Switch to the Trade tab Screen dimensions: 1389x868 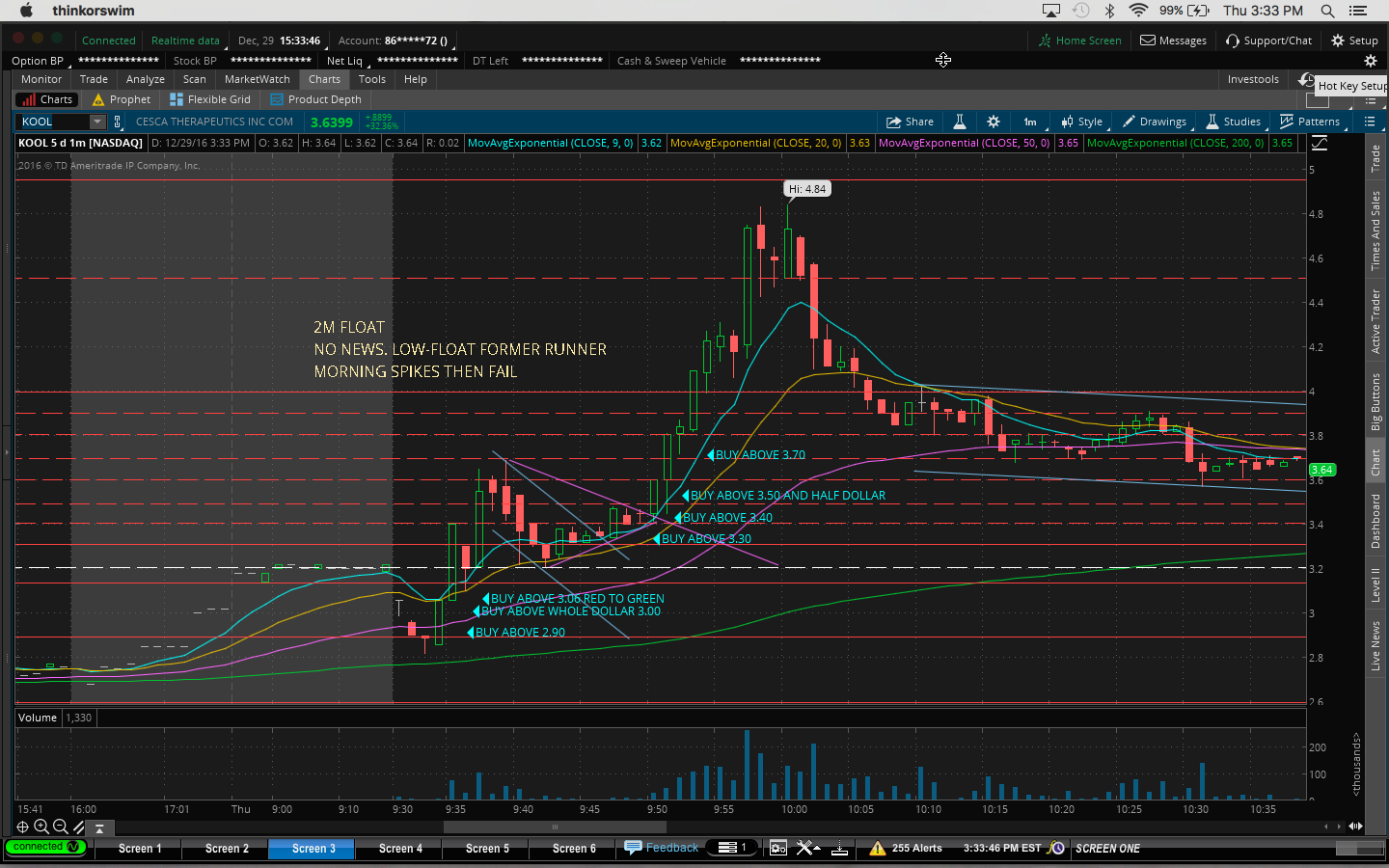(94, 79)
